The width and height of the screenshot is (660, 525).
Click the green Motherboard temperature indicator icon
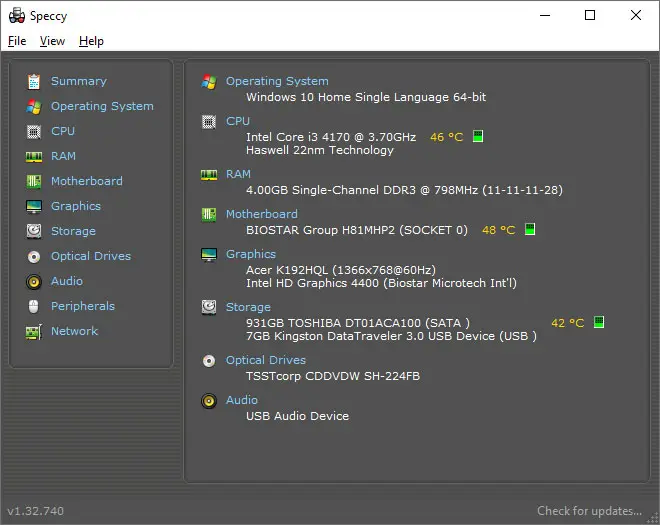[530, 229]
